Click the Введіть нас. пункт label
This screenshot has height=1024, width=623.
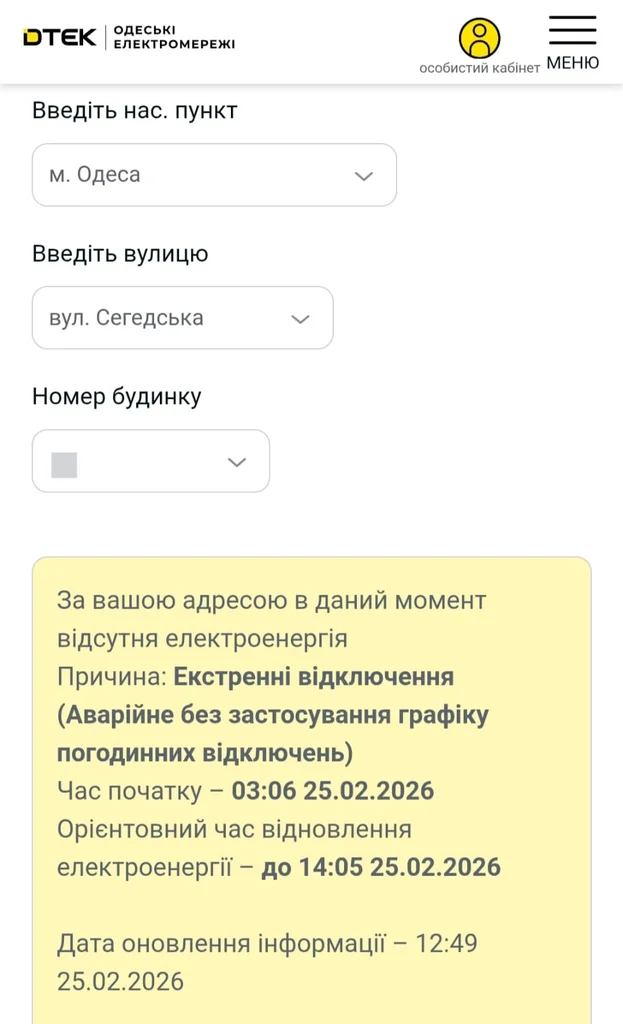135,110
